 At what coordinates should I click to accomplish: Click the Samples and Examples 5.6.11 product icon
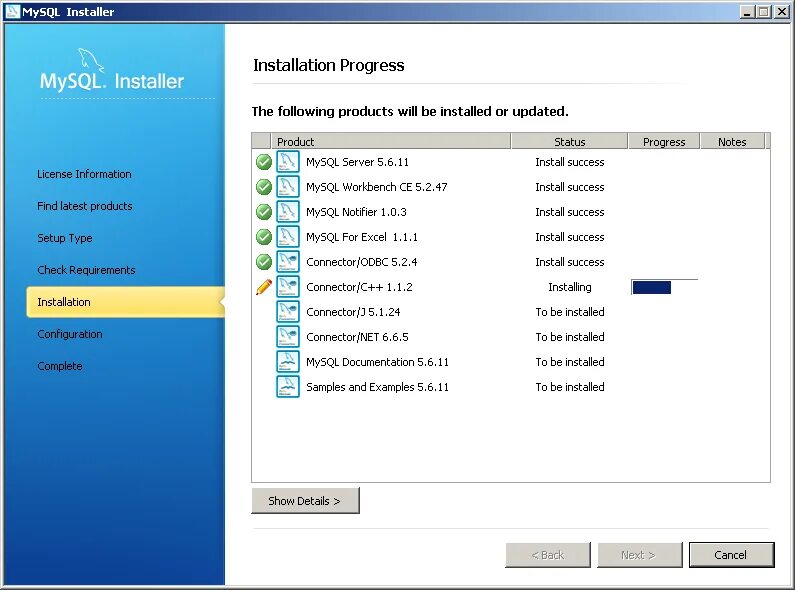(x=287, y=387)
